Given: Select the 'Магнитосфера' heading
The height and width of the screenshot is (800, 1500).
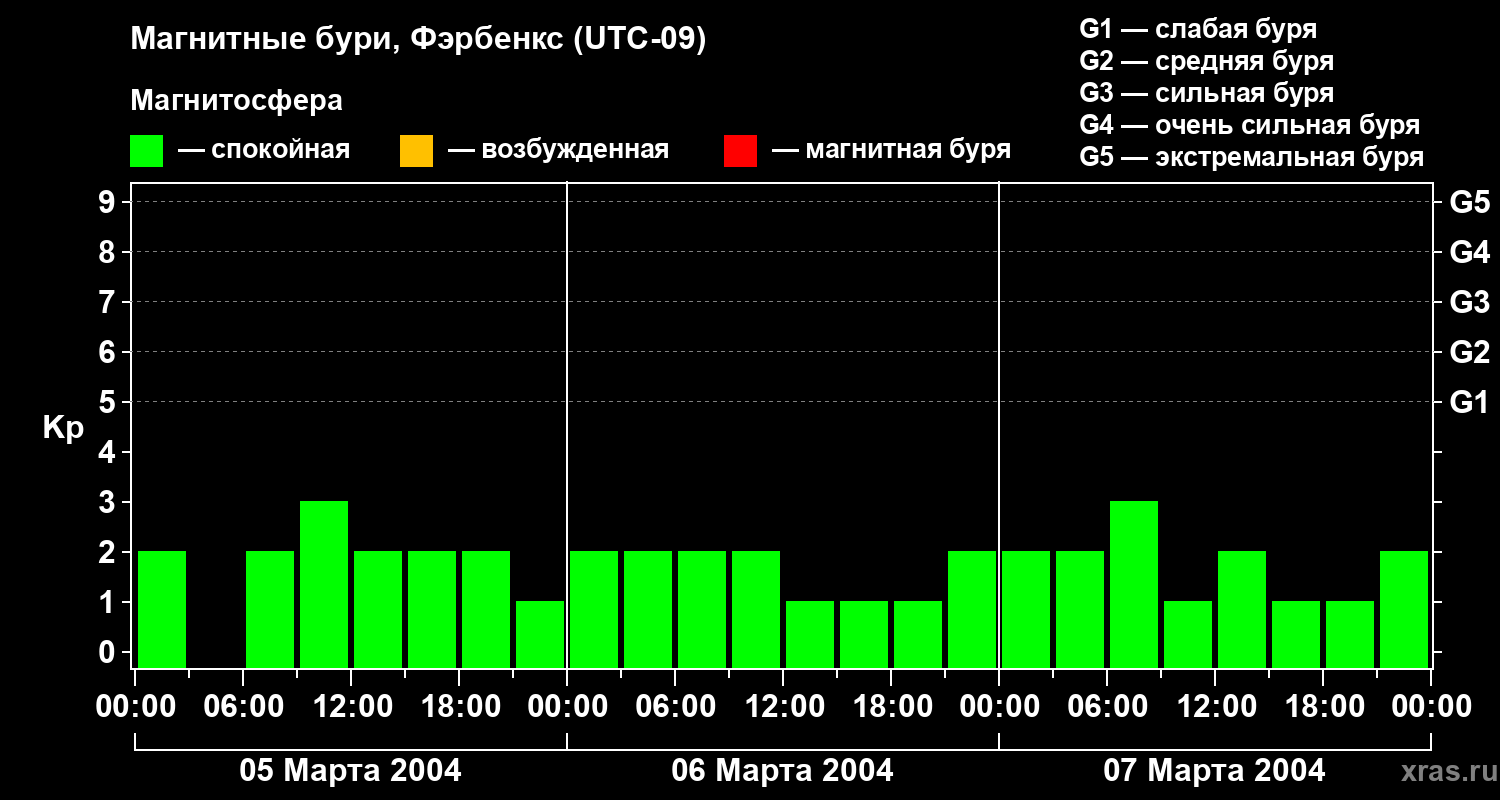Looking at the screenshot, I should (x=236, y=101).
